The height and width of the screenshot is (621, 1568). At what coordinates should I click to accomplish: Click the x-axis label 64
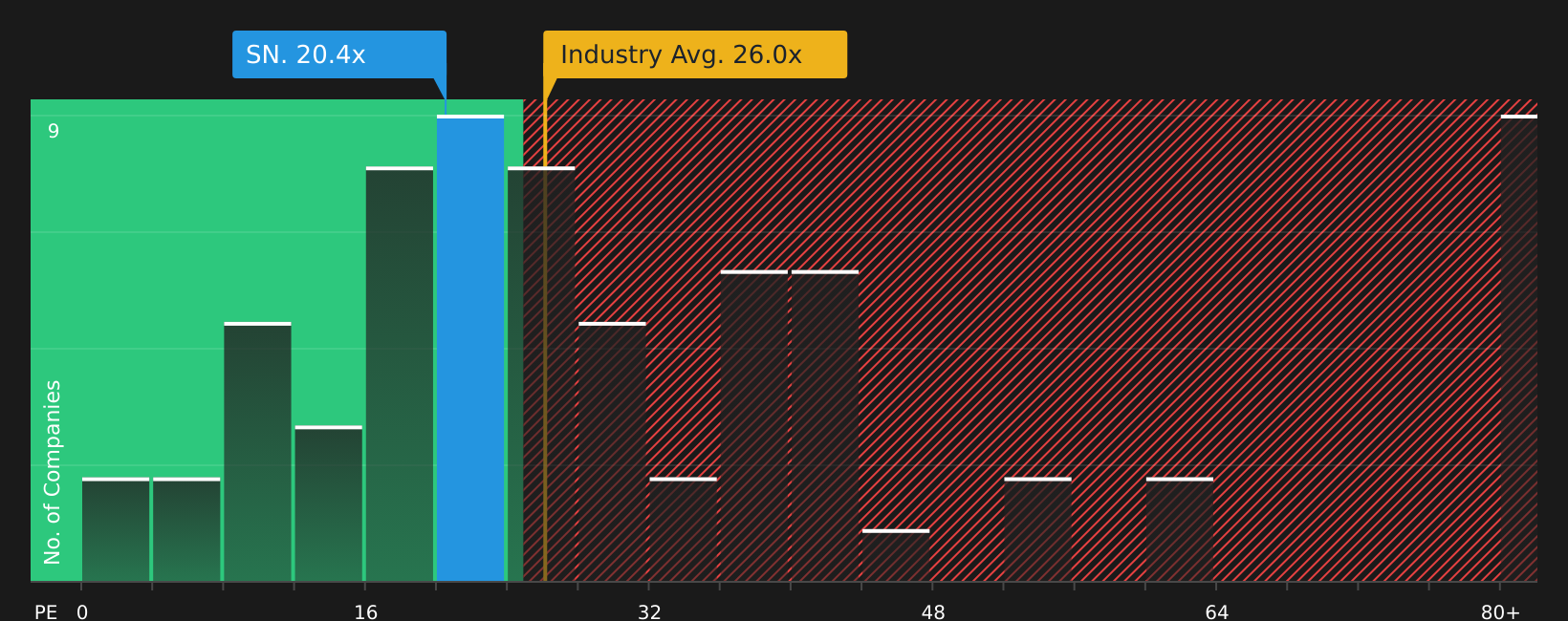click(1217, 612)
